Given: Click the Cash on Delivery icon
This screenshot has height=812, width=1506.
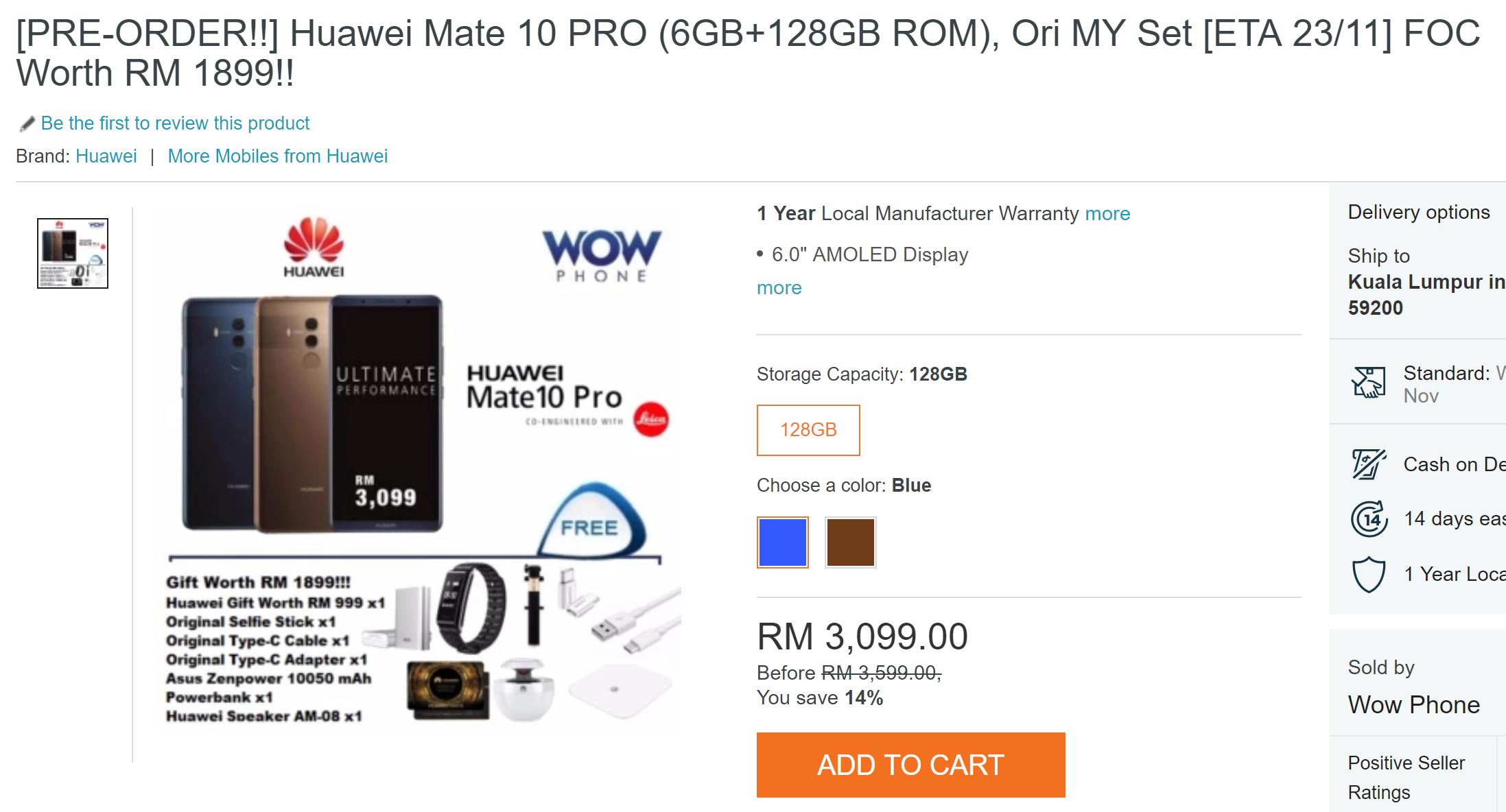Looking at the screenshot, I should pos(1369,464).
